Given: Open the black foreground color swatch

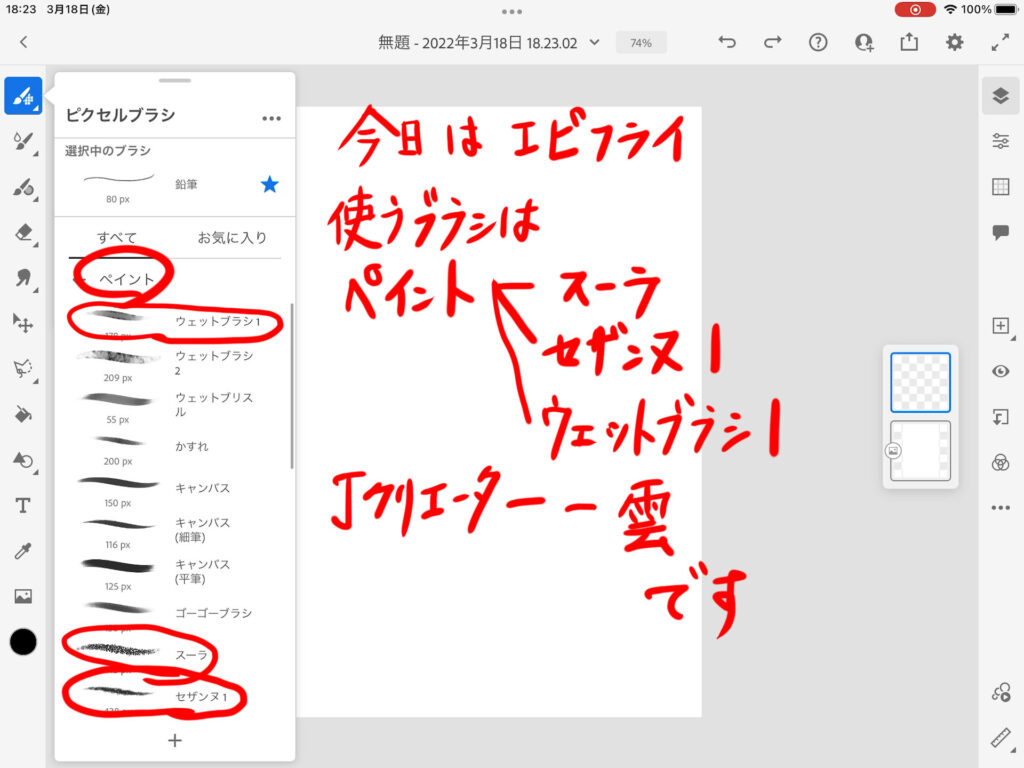Looking at the screenshot, I should [23, 642].
